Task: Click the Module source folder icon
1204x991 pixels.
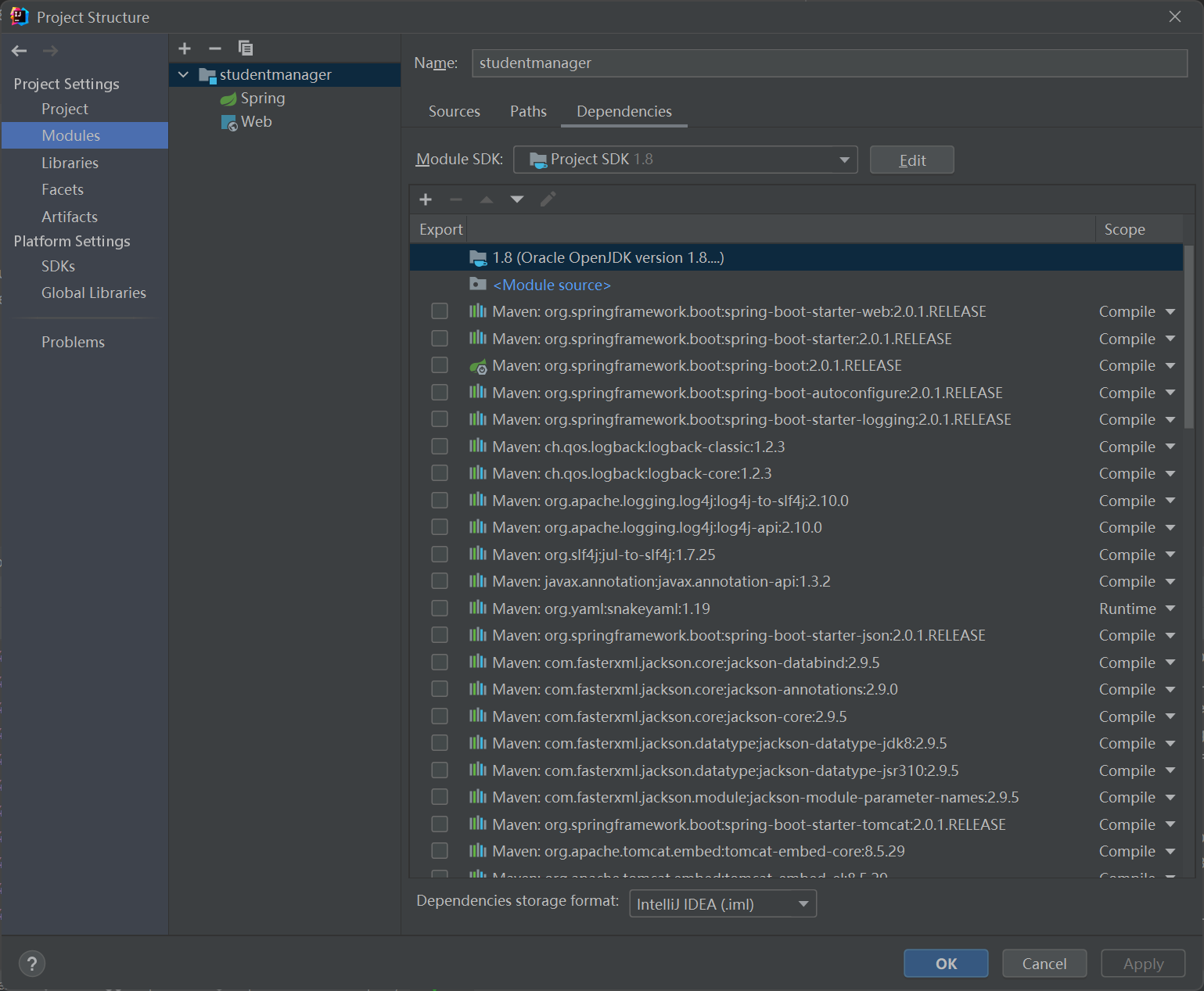Action: [x=478, y=284]
